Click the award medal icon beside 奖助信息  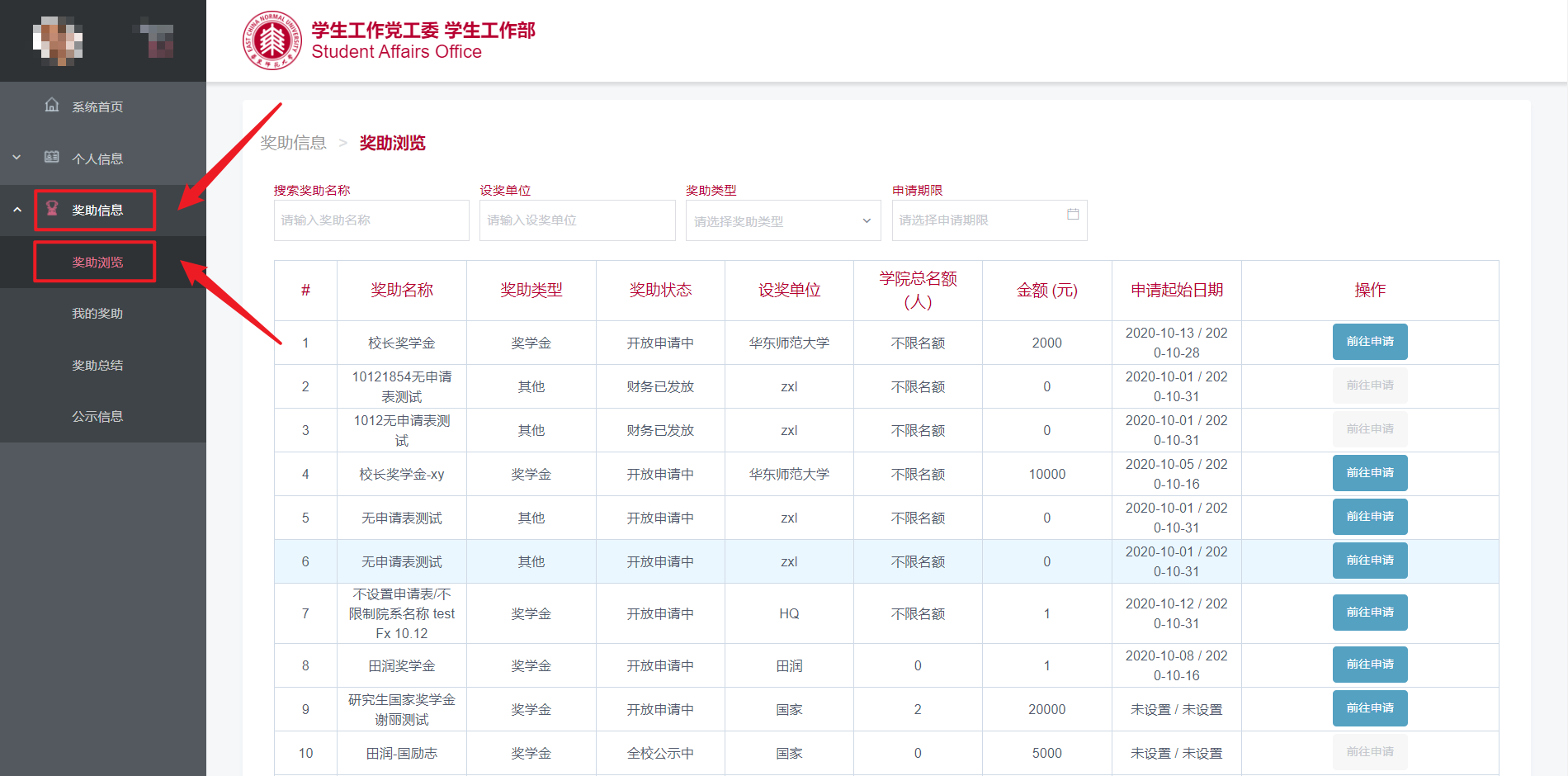point(52,209)
